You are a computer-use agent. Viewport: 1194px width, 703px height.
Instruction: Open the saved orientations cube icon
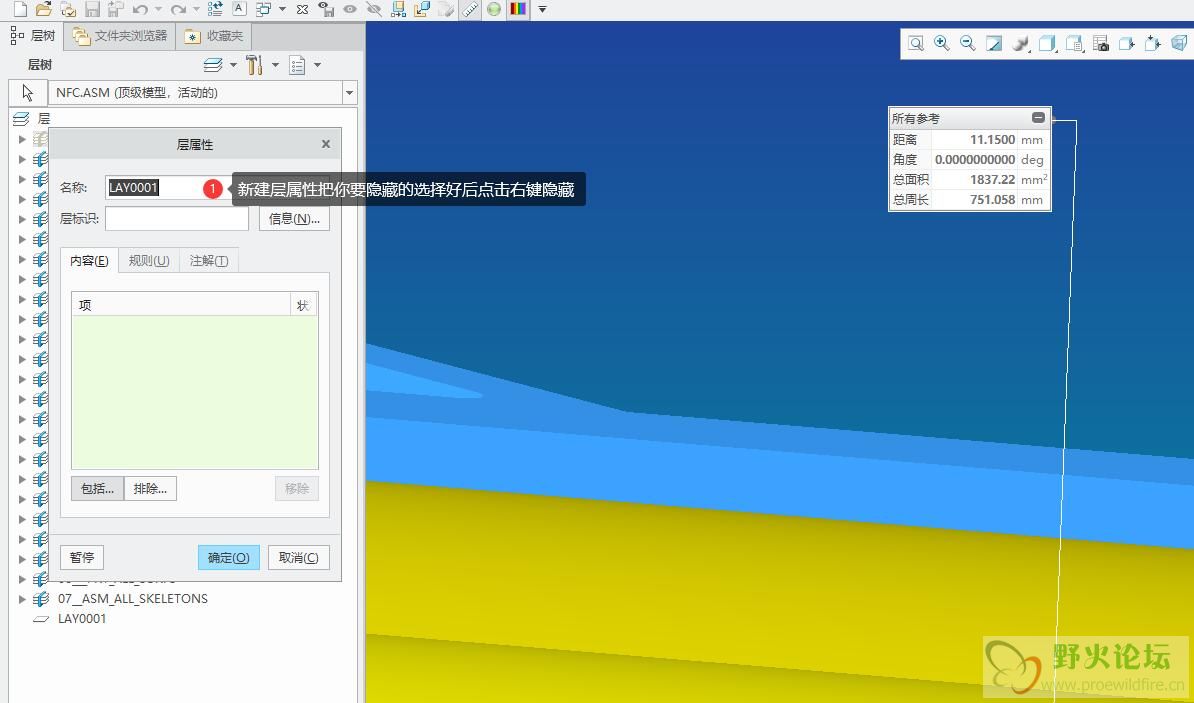click(1047, 43)
